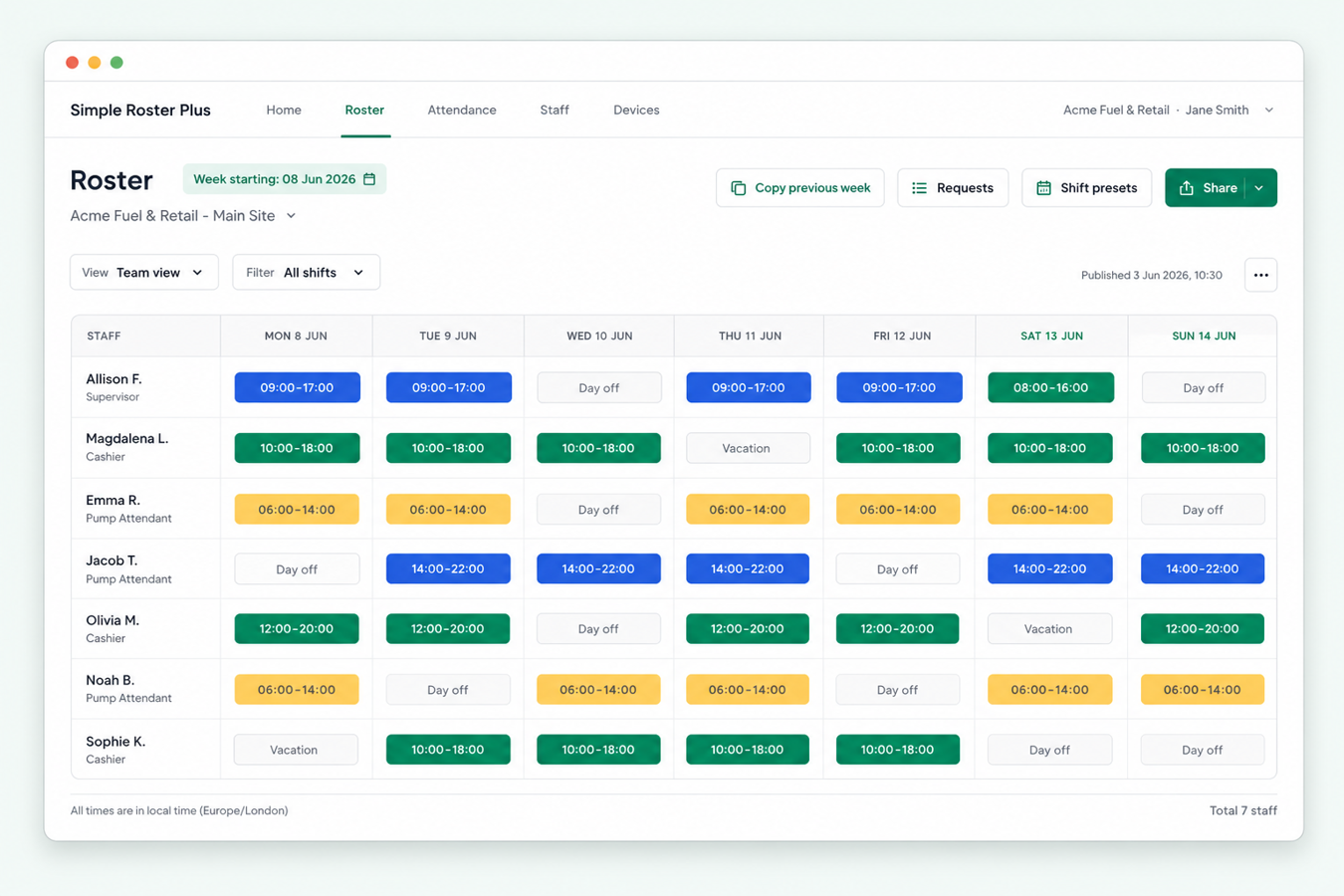
Task: Select Magdalena L. staff name
Action: (127, 439)
